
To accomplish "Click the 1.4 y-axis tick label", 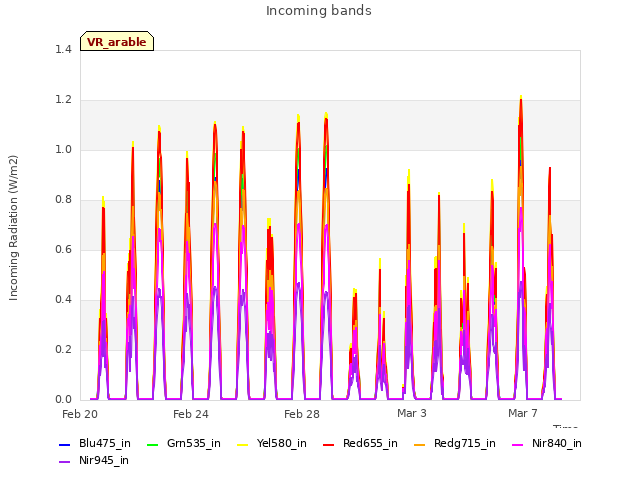I will tap(63, 50).
